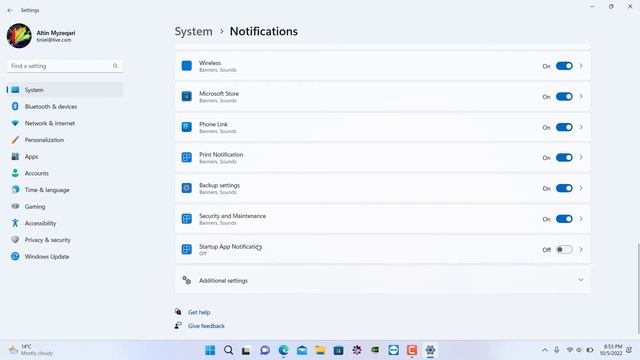Viewport: 640px width, 360px height.
Task: Open the Chat app in taskbar
Action: coord(265,350)
